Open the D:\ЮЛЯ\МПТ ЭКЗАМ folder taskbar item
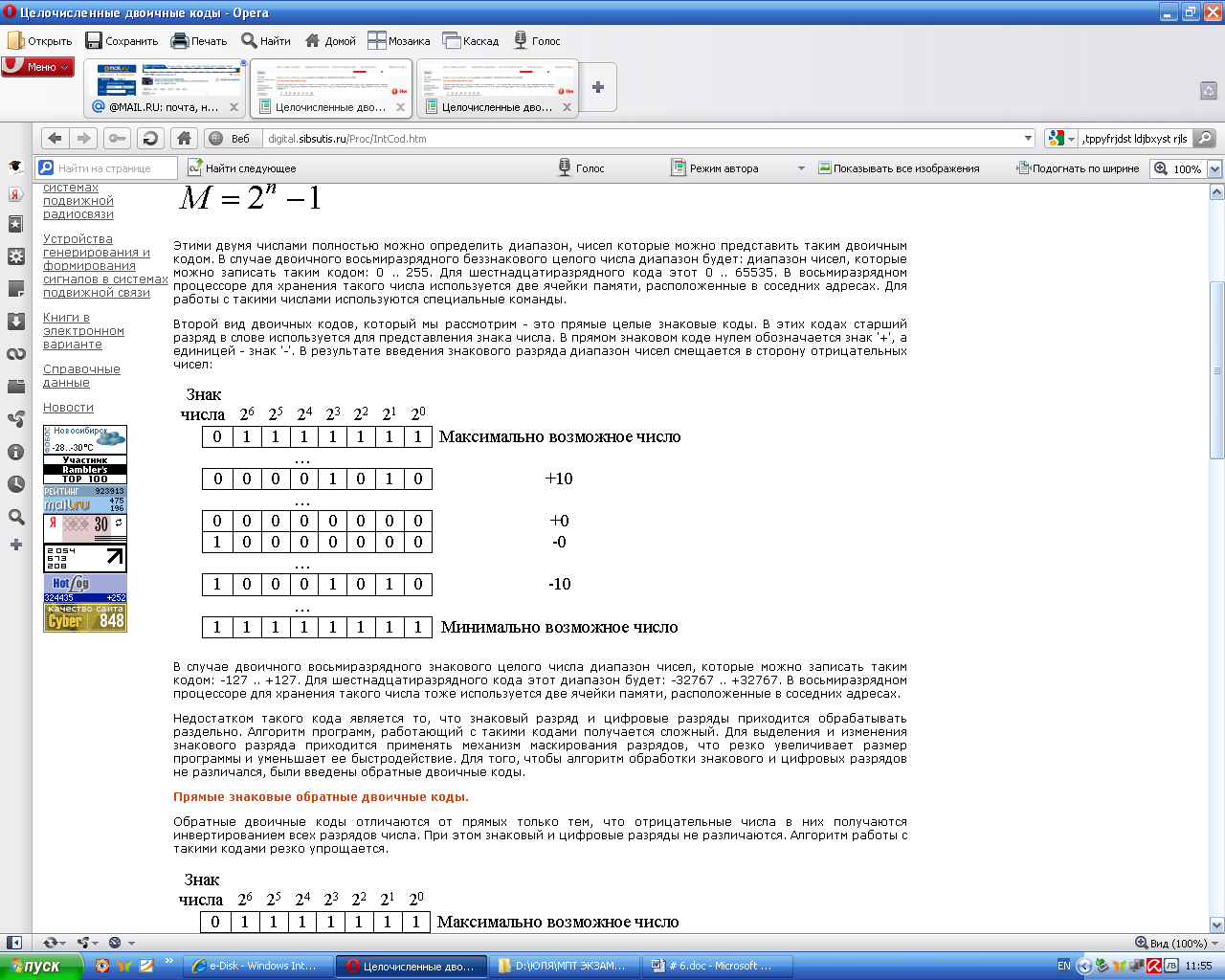Viewport: 1225px width, 980px height. tap(565, 966)
